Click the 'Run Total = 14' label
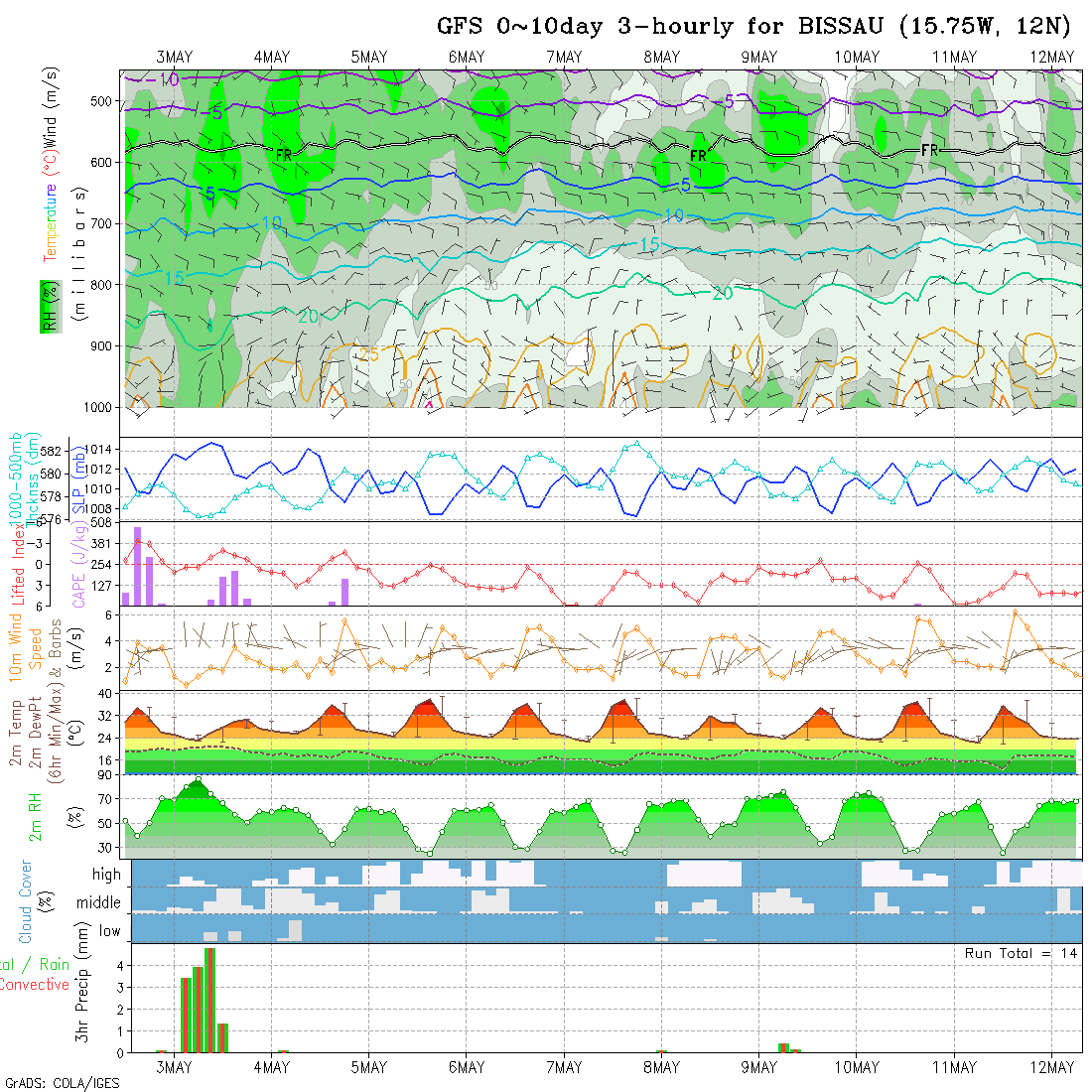Screen dimensions: 1092x1092 [1021, 953]
